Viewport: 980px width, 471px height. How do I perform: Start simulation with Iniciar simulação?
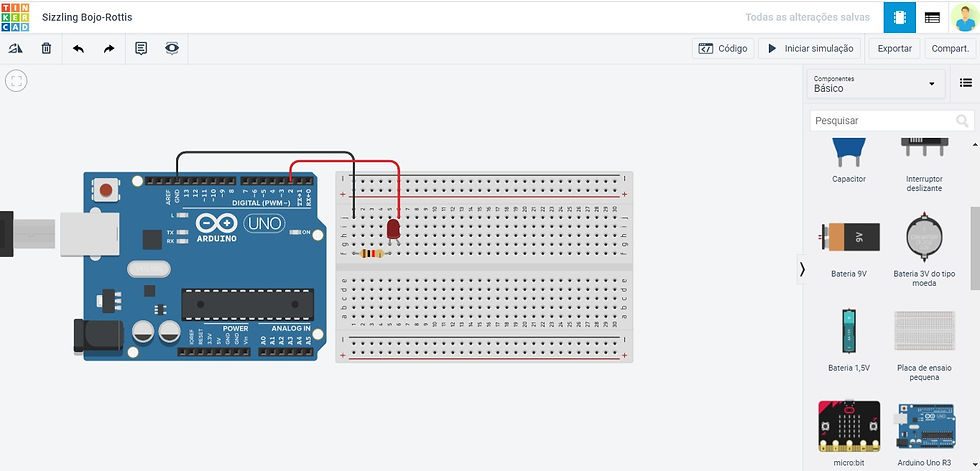click(809, 48)
